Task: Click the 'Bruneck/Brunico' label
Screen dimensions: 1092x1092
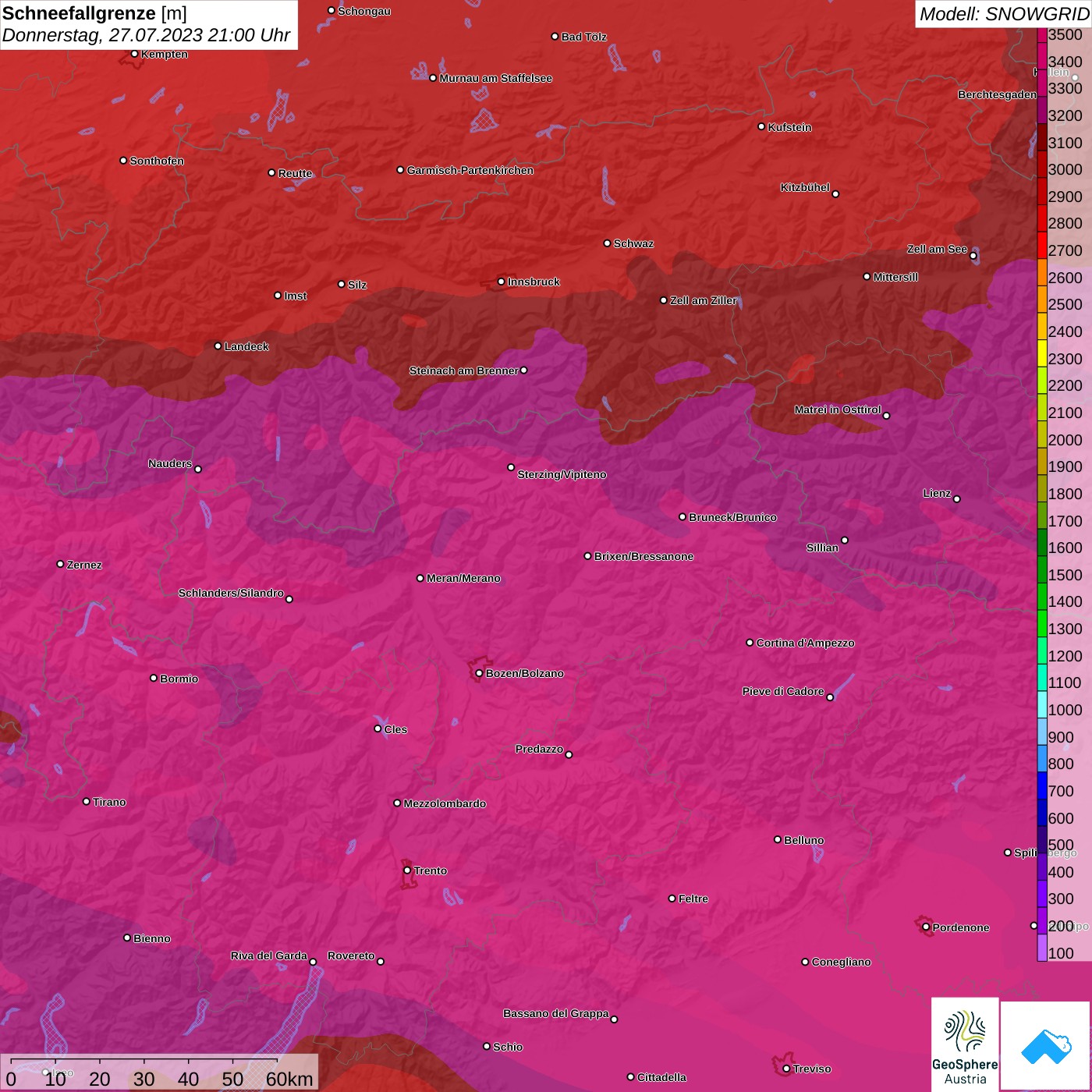Action: coord(732,517)
